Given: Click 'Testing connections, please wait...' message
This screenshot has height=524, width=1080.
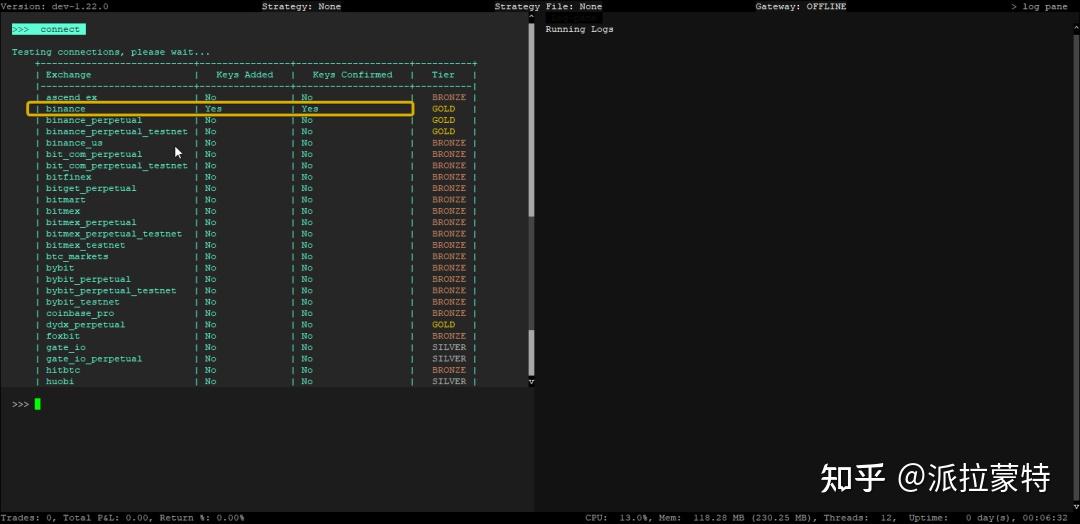Looking at the screenshot, I should point(111,52).
